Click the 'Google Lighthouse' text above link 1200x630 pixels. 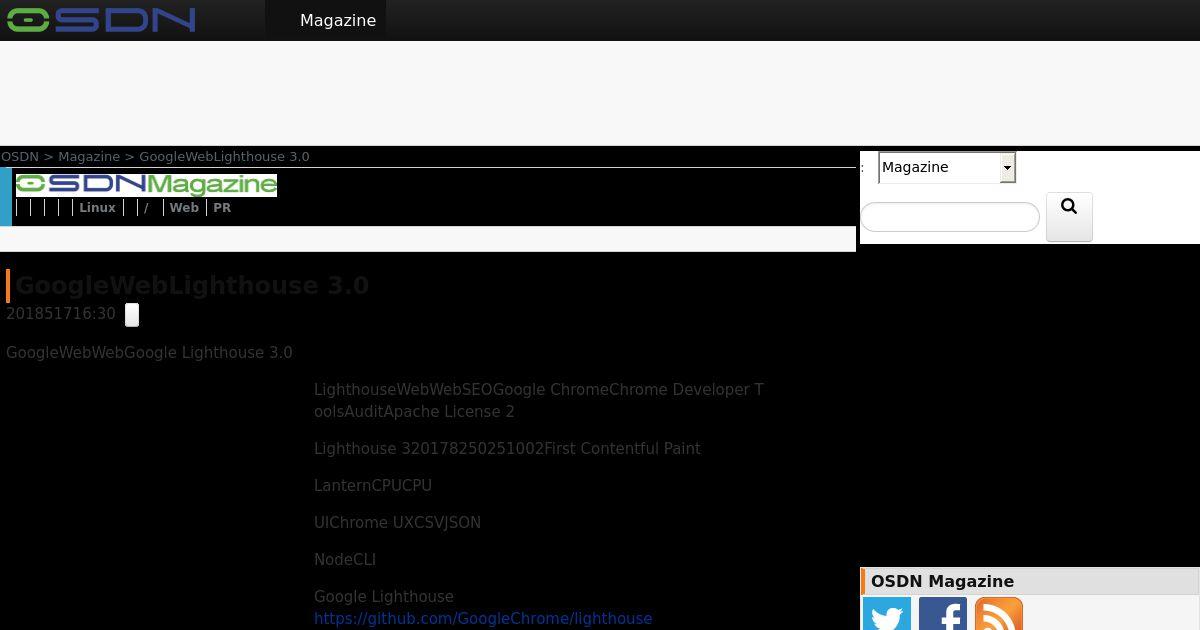384,597
